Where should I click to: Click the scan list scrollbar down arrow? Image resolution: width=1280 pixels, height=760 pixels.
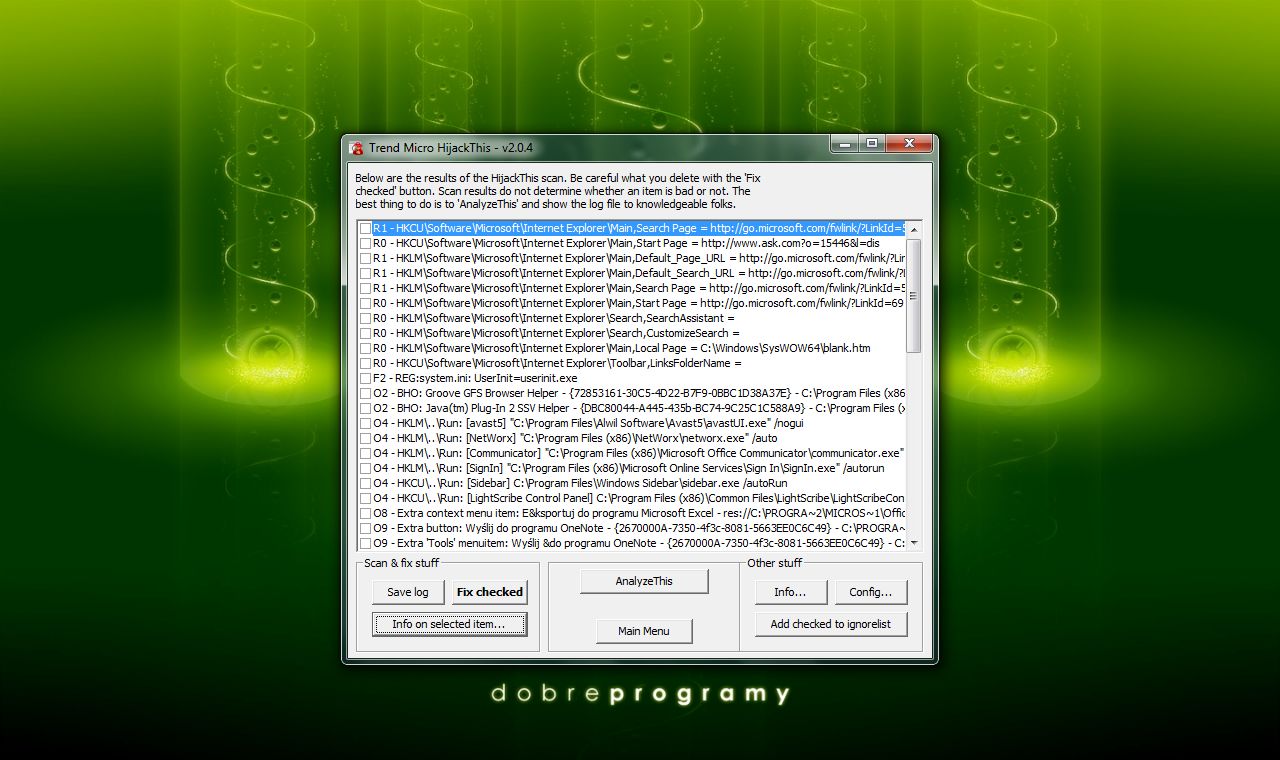[914, 542]
